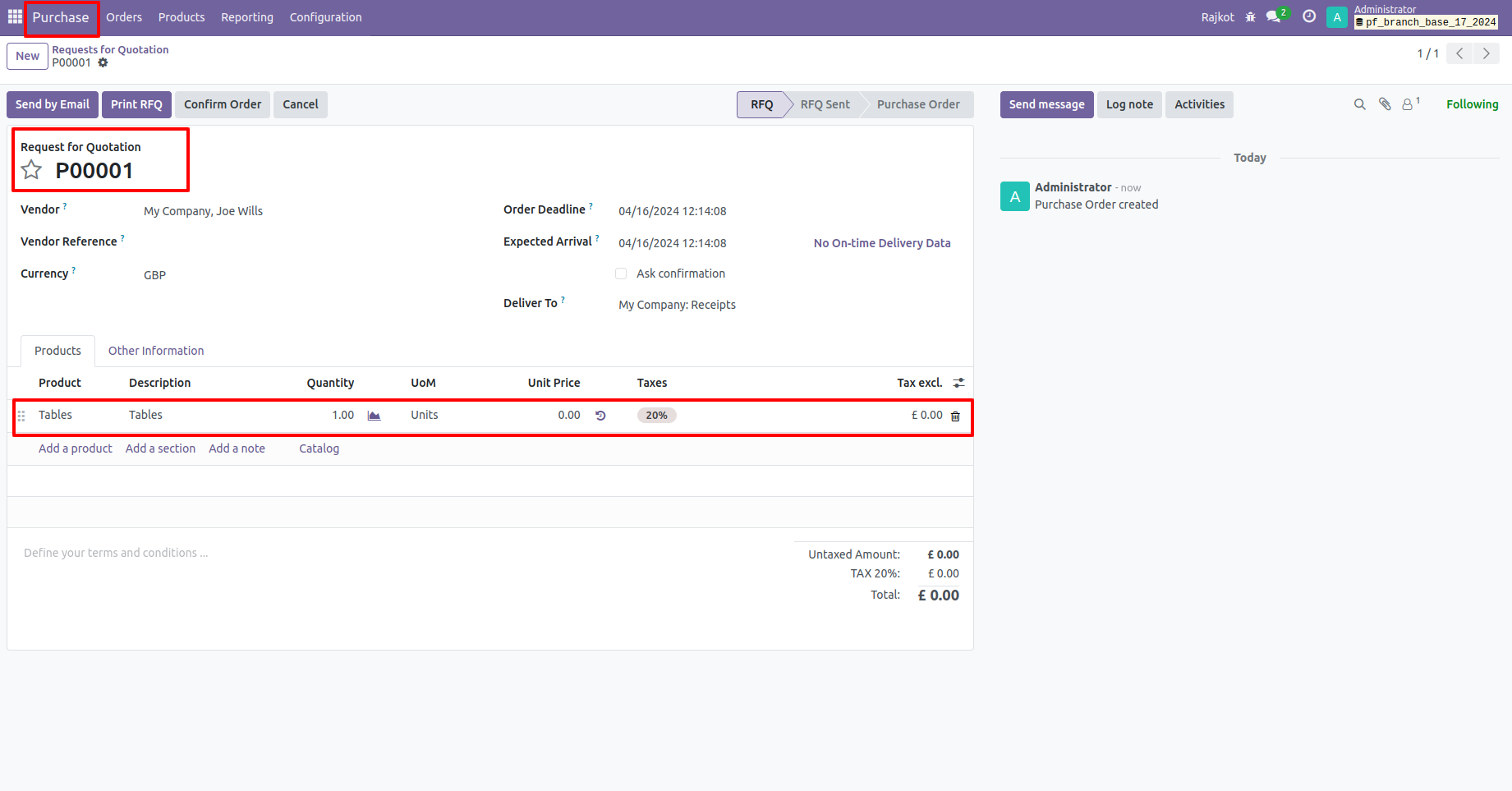This screenshot has width=1512, height=791.
Task: Search messages with the magnifier icon
Action: pyautogui.click(x=1360, y=104)
